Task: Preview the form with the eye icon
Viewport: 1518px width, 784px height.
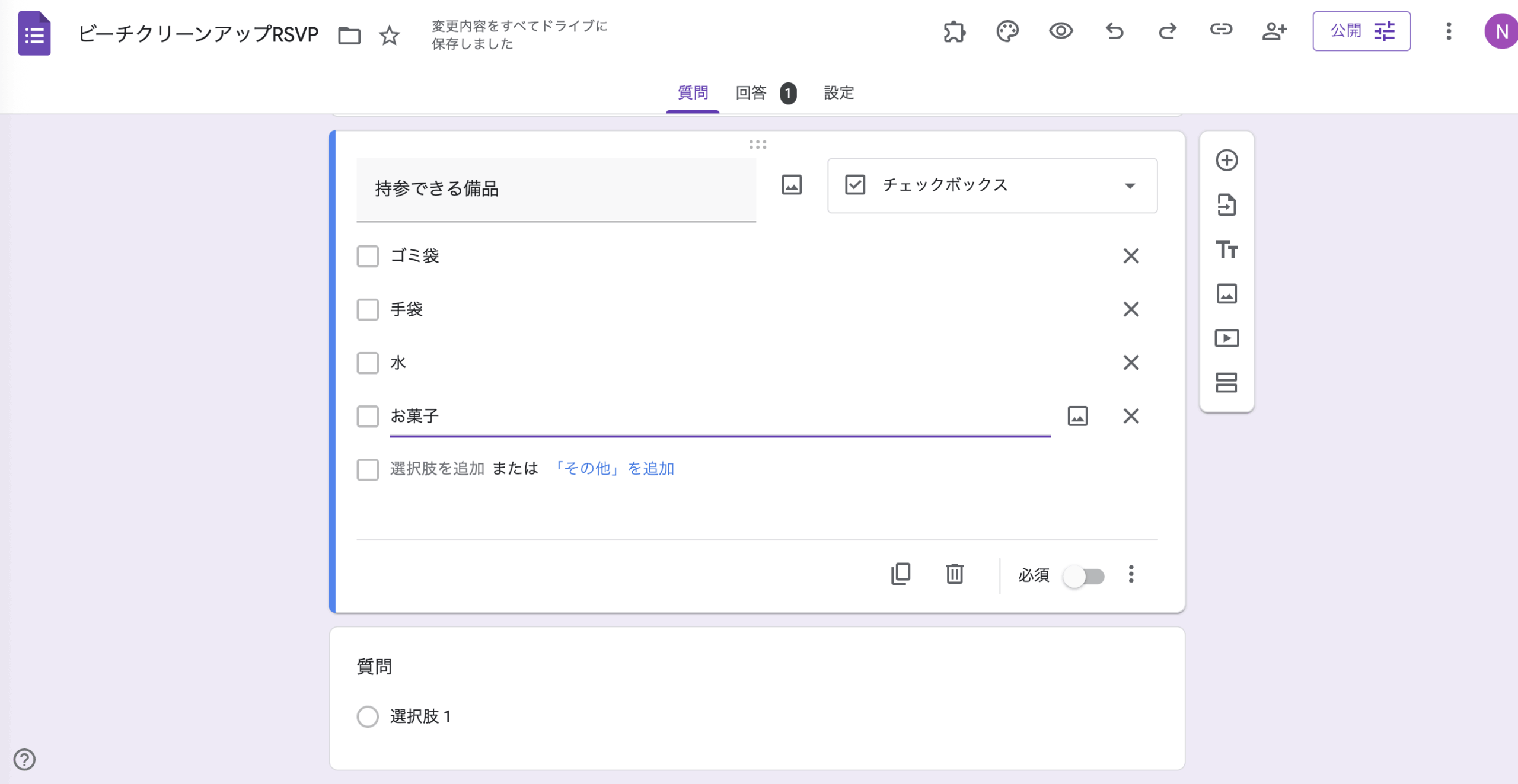Action: pyautogui.click(x=1060, y=31)
